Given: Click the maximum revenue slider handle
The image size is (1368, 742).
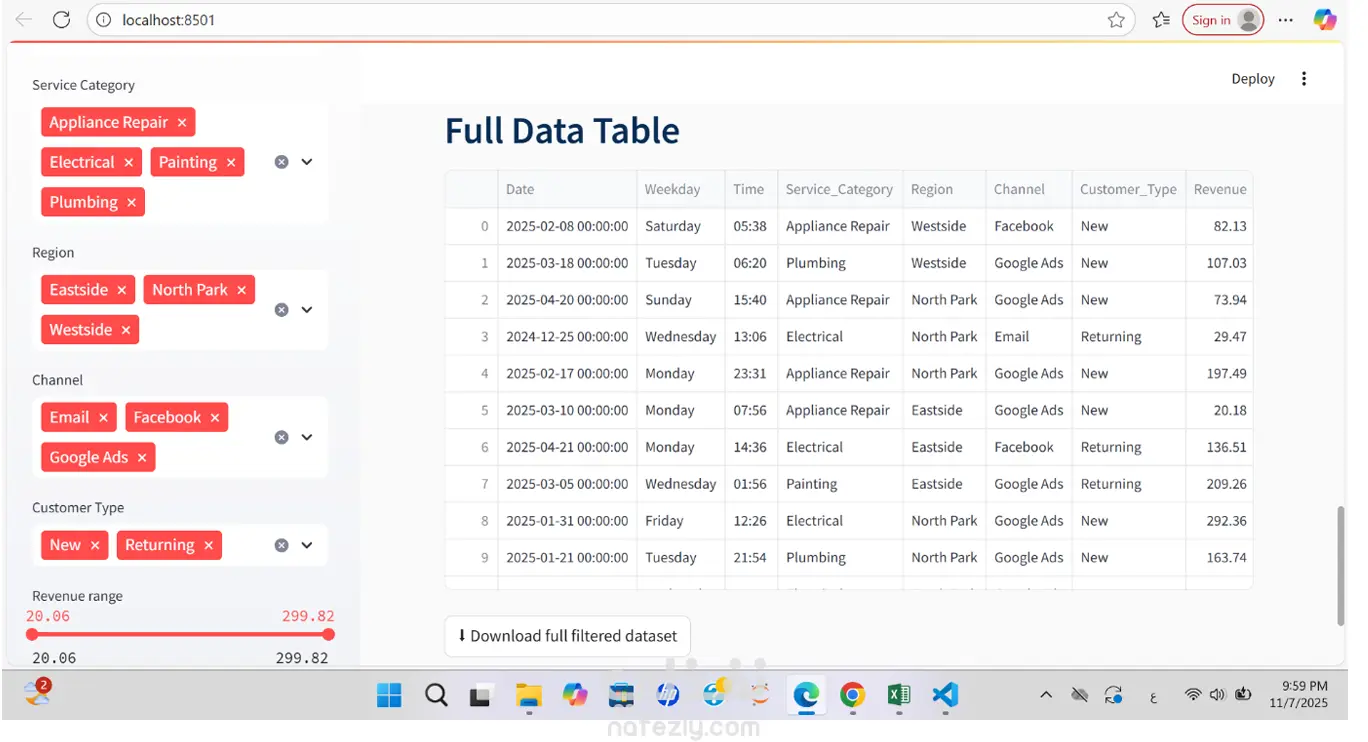Looking at the screenshot, I should point(329,634).
